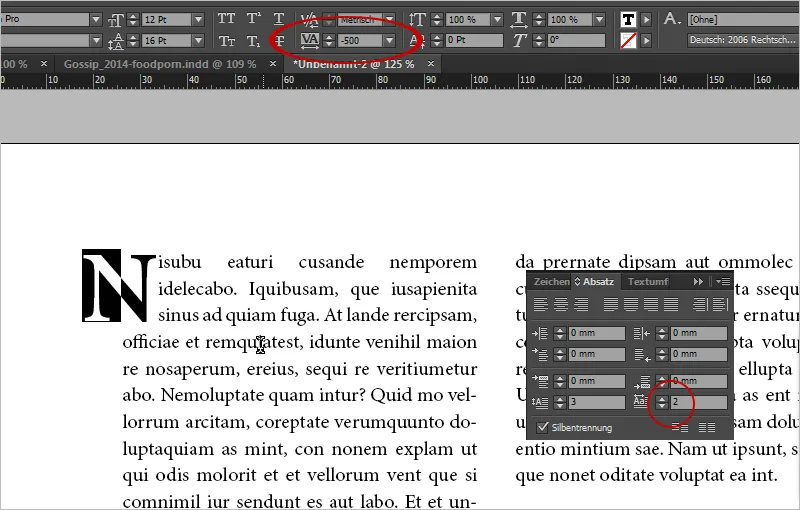The width and height of the screenshot is (800, 510).
Task: Justify all lines of paragraph
Action: pos(671,305)
